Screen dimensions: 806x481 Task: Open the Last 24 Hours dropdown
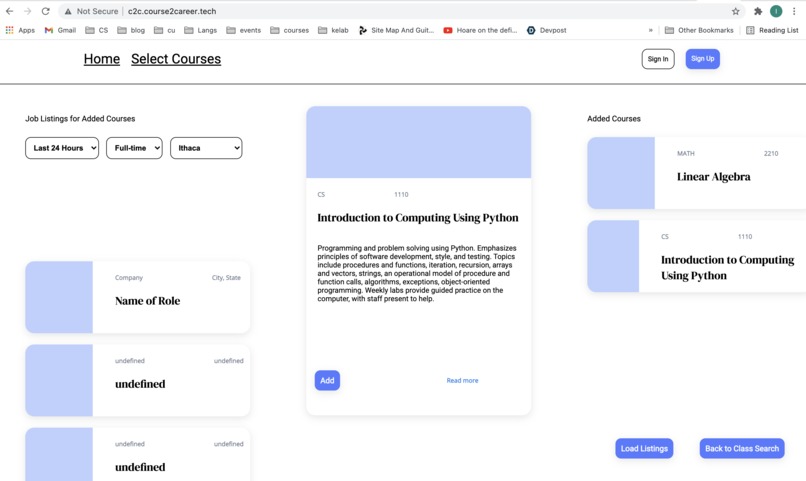62,148
